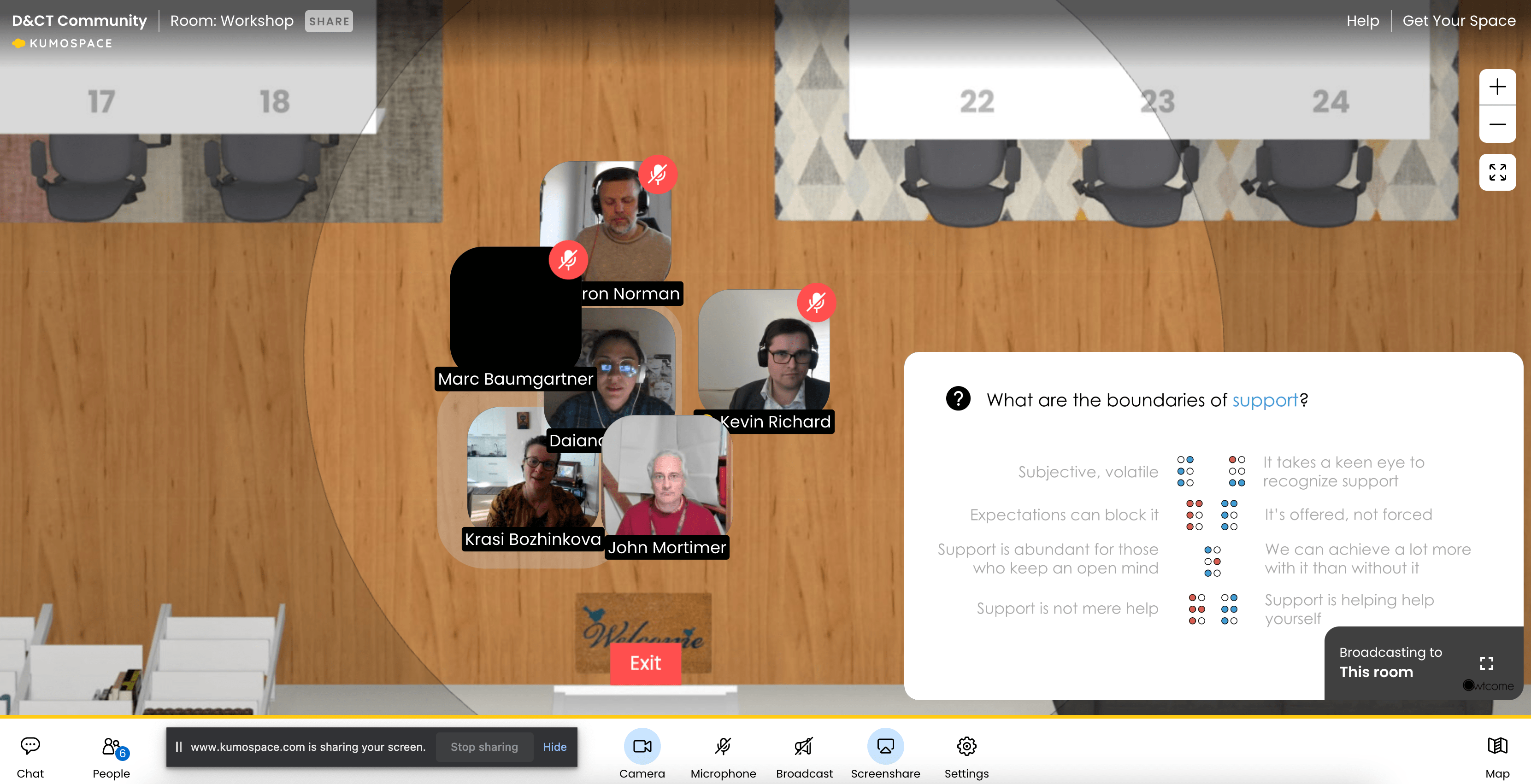Open Get Your Space link
The height and width of the screenshot is (784, 1531).
[1459, 21]
